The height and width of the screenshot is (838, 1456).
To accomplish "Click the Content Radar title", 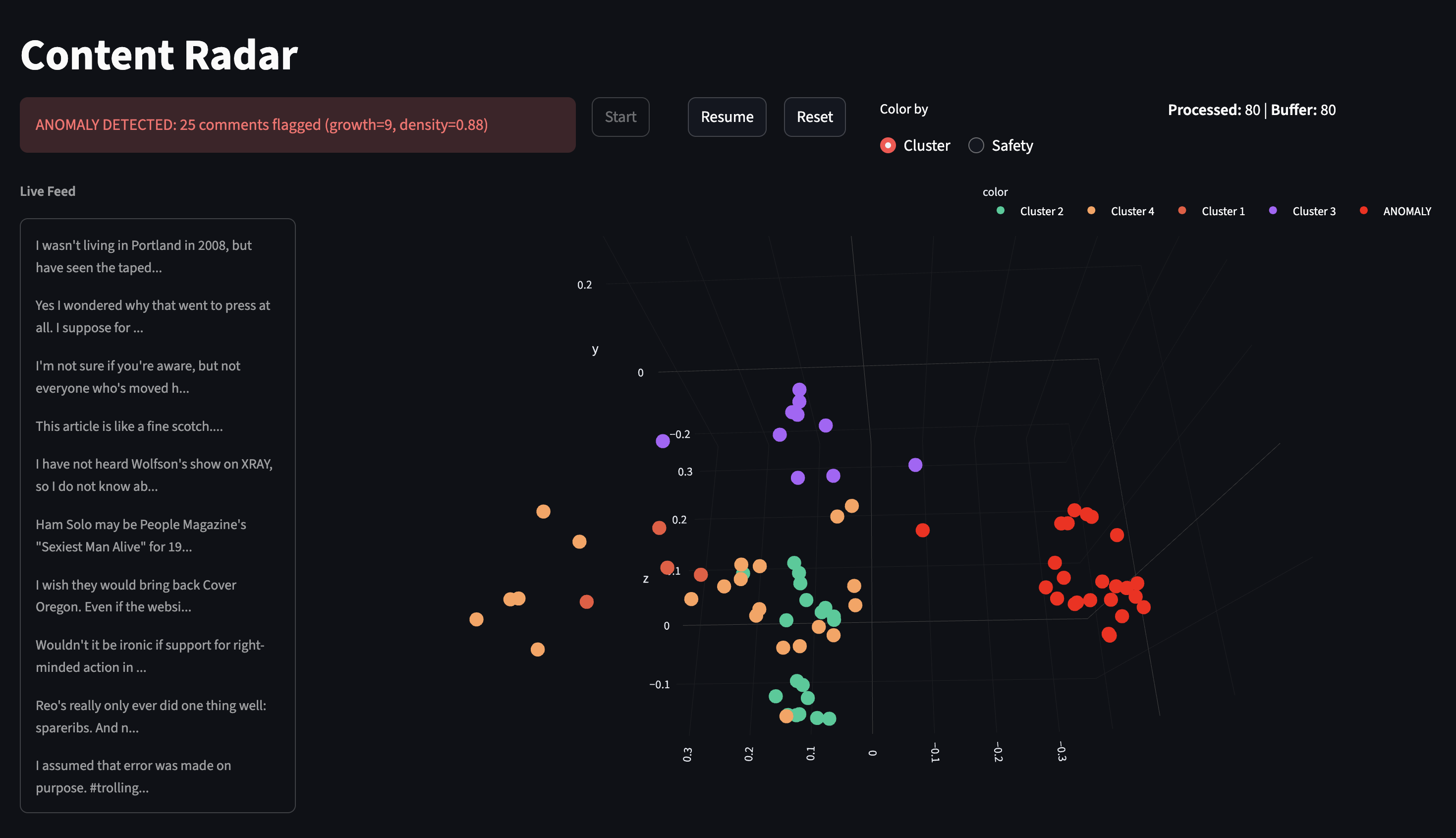I will click(x=159, y=55).
